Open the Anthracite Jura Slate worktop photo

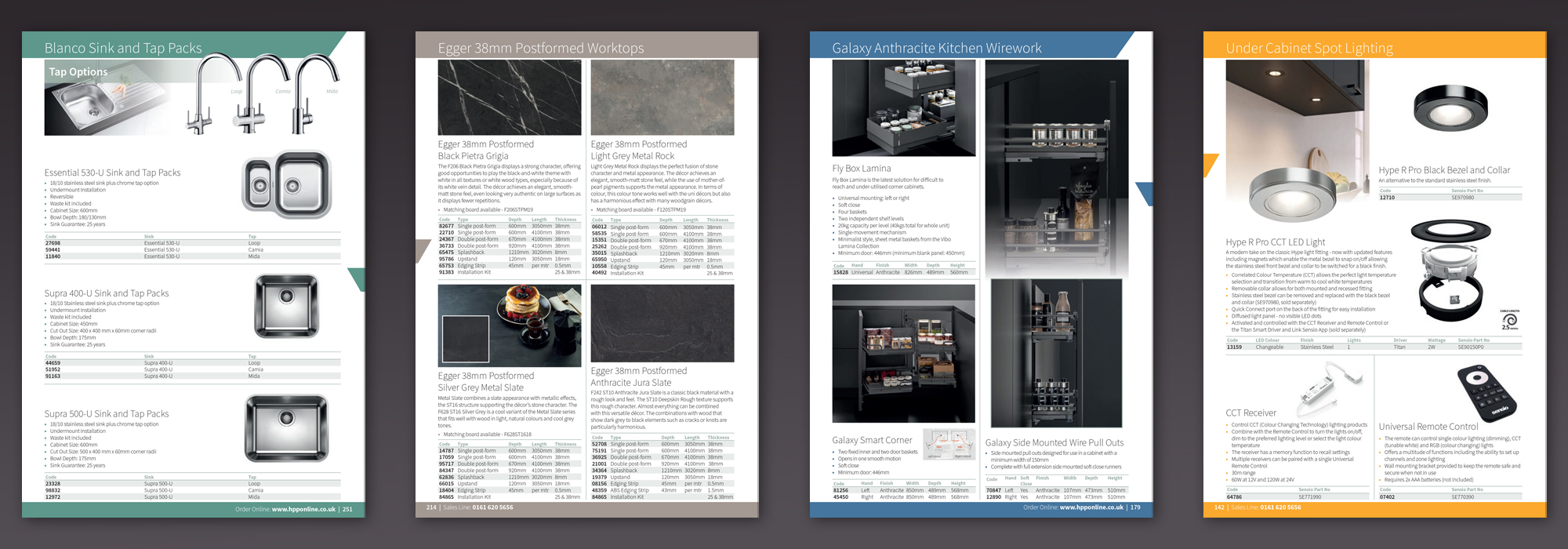coord(662,323)
